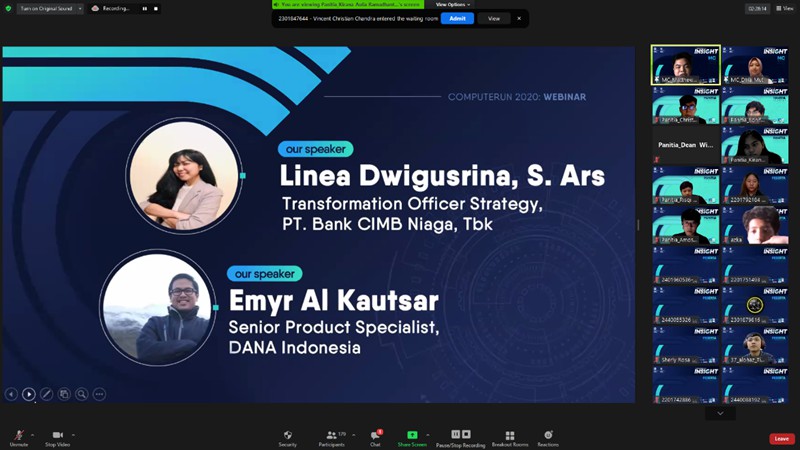This screenshot has height=450, width=800.
Task: Dismiss the waiting room notification
Action: [x=519, y=18]
